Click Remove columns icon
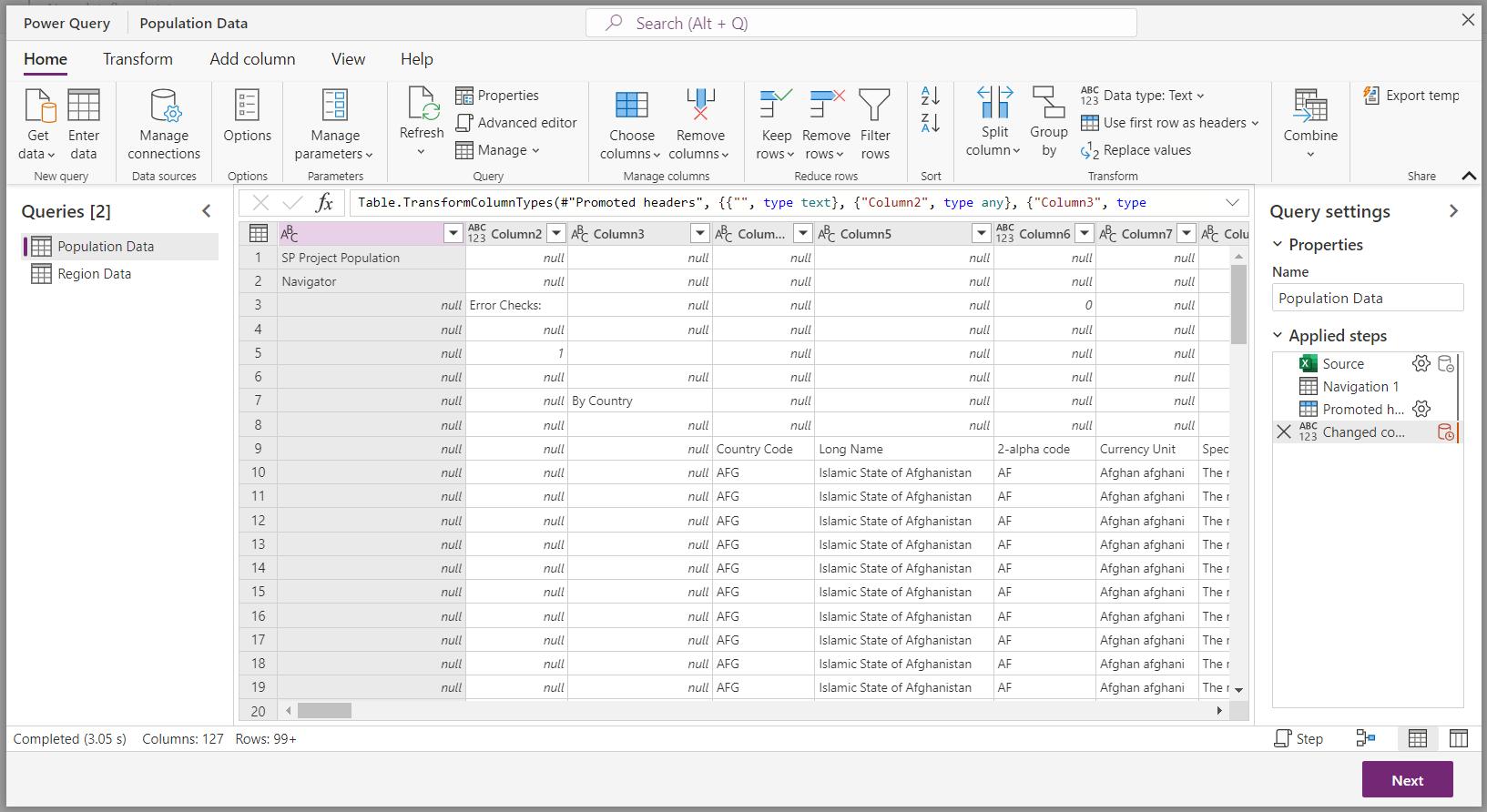The height and width of the screenshot is (812, 1487). tap(700, 106)
